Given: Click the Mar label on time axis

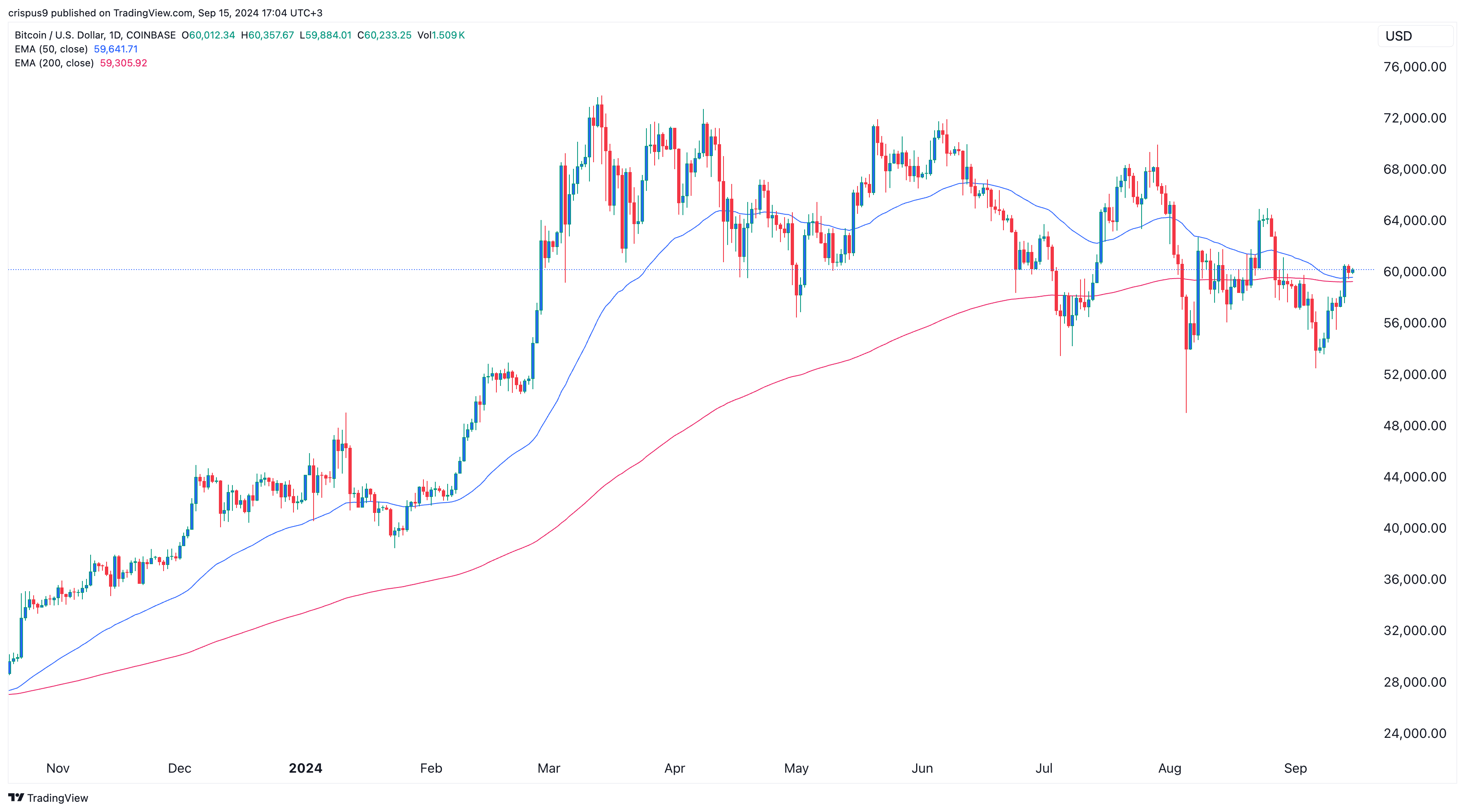Looking at the screenshot, I should point(549,768).
